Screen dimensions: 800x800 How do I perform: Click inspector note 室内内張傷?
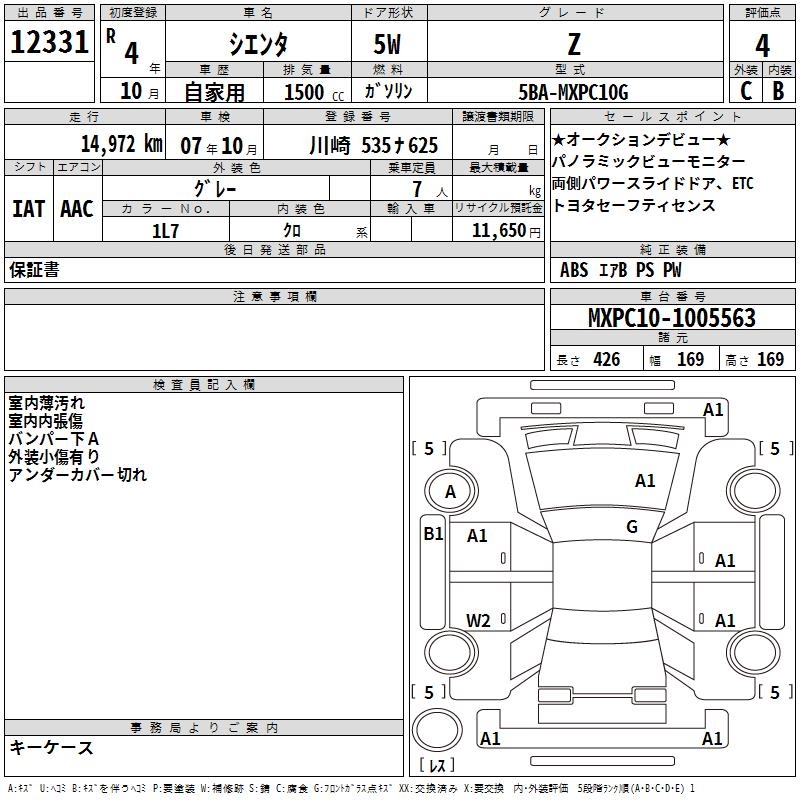tap(45, 421)
